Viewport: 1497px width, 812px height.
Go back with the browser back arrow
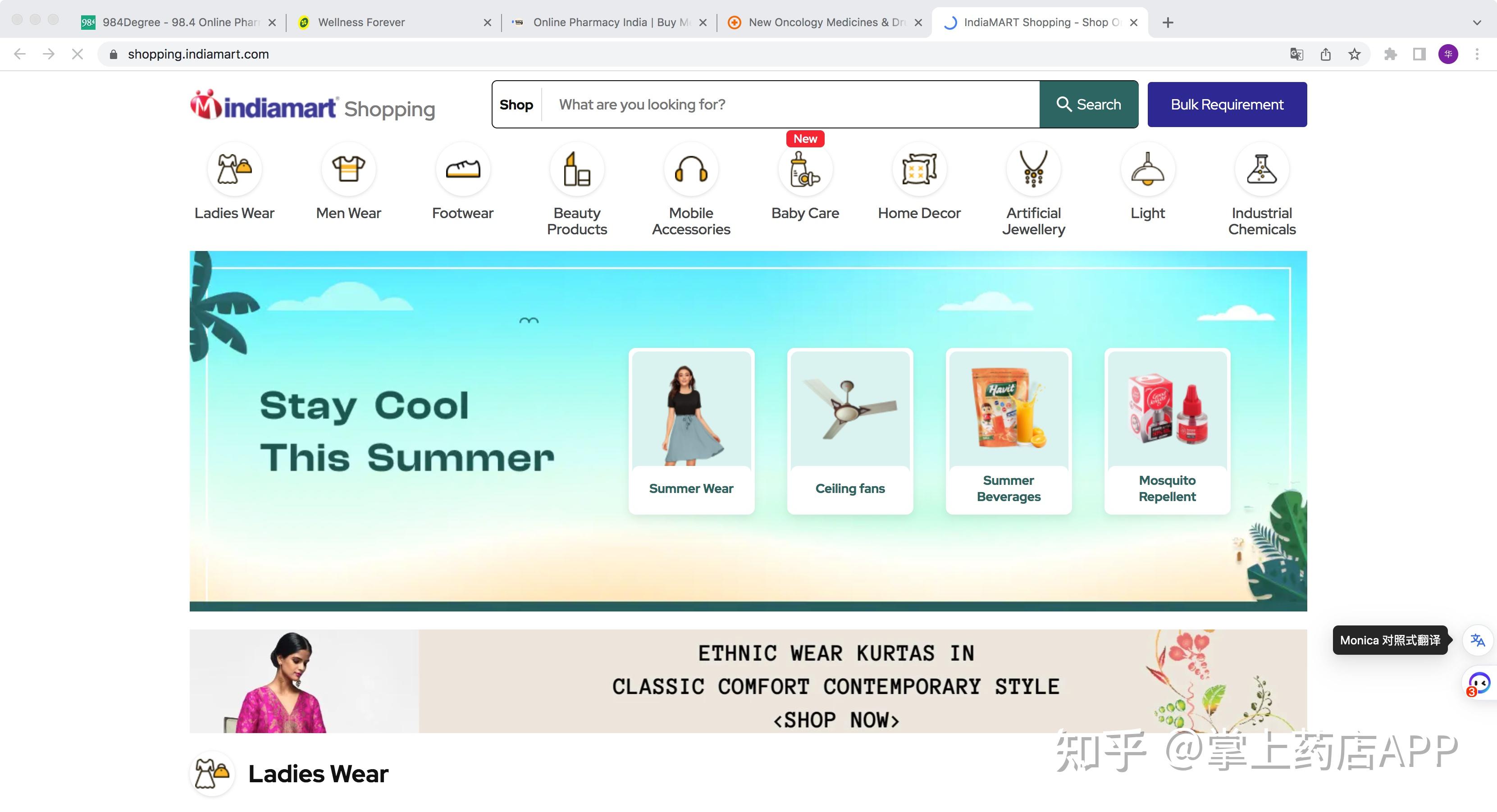click(x=20, y=54)
